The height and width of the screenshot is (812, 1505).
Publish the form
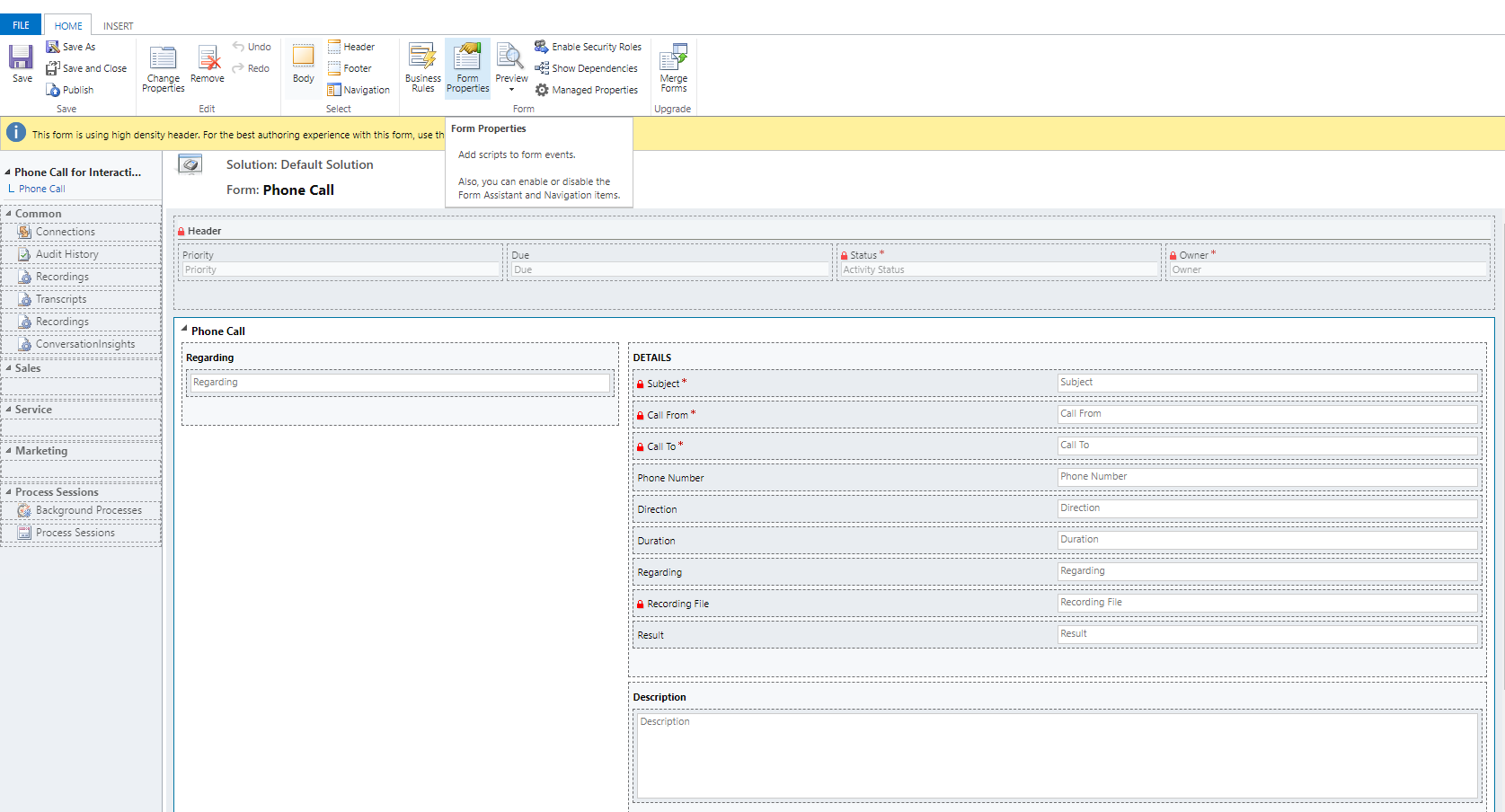click(70, 90)
